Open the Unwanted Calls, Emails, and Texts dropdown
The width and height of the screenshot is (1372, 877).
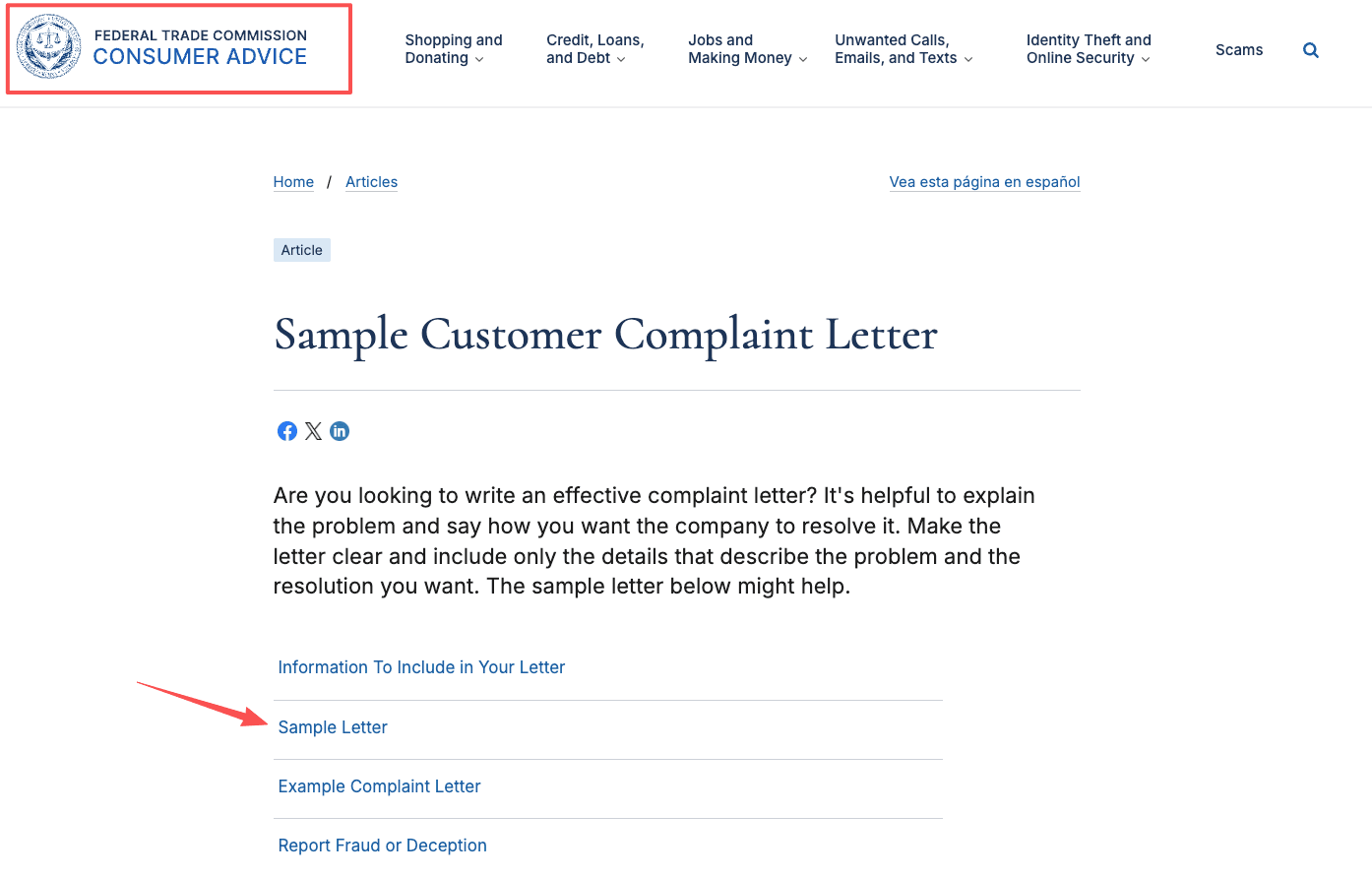click(x=896, y=49)
